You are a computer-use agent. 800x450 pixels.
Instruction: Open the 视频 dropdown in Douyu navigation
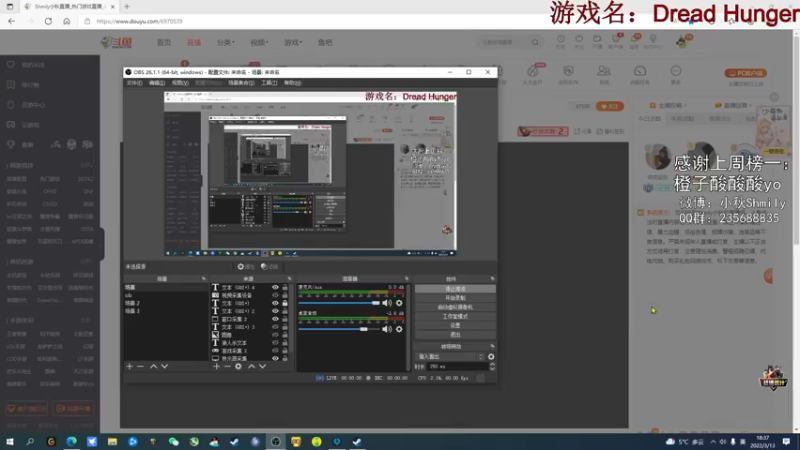point(259,42)
